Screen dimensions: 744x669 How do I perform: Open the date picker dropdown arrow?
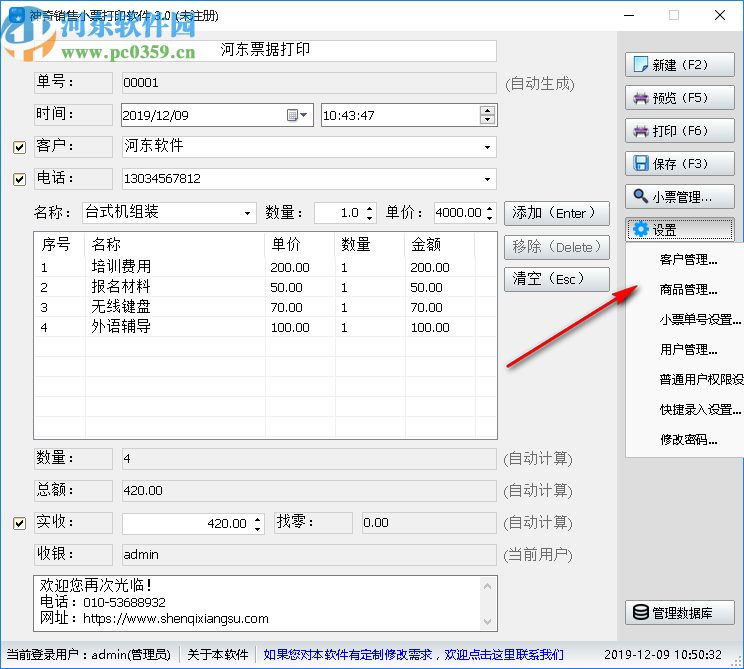pyautogui.click(x=304, y=115)
